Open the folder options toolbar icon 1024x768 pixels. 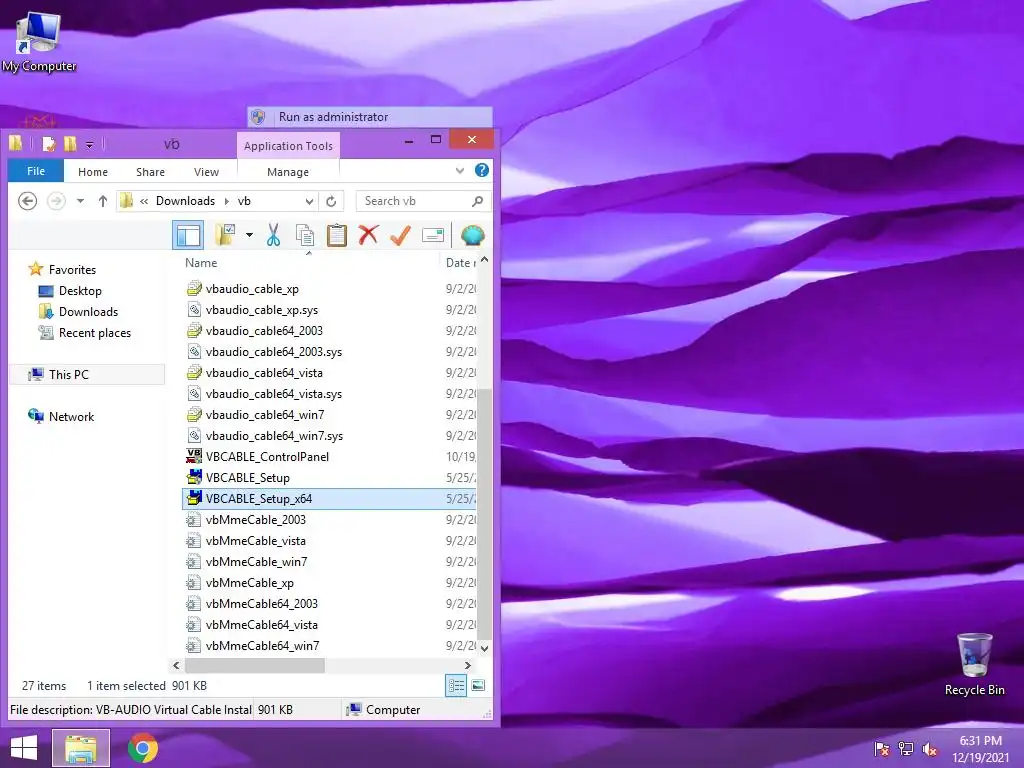pyautogui.click(x=225, y=235)
